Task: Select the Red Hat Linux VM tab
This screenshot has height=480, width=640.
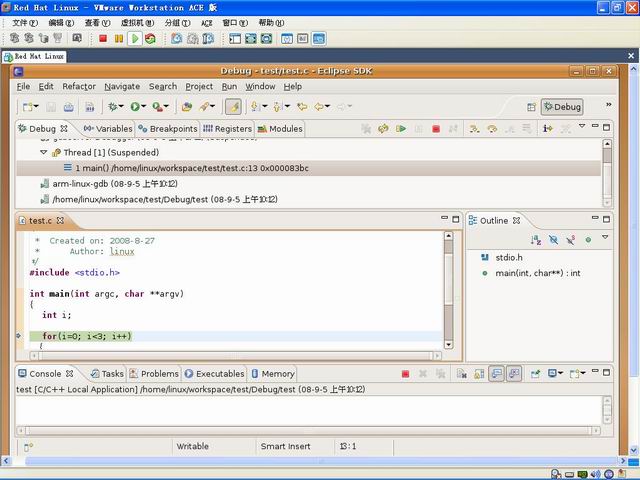Action: pyautogui.click(x=34, y=56)
